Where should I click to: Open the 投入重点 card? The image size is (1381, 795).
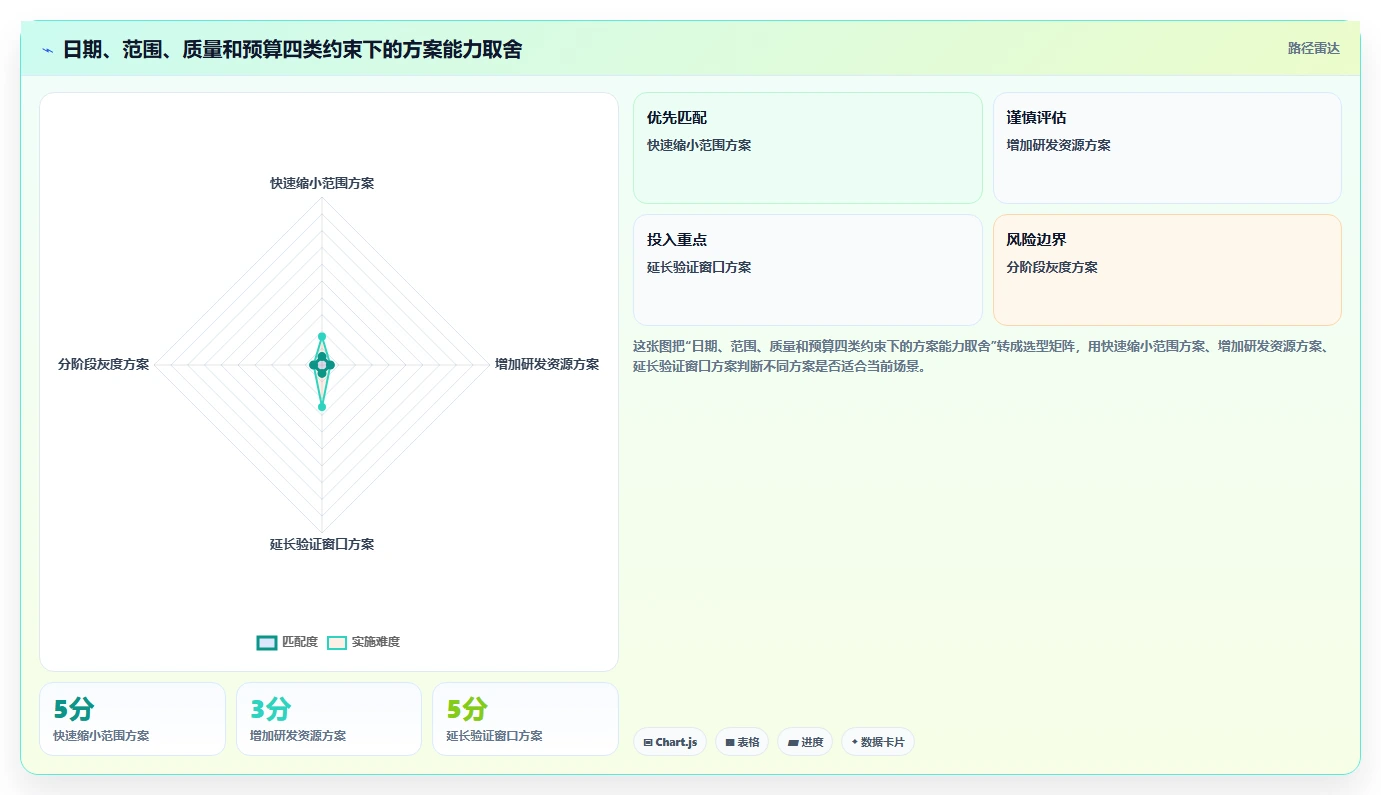pos(808,270)
